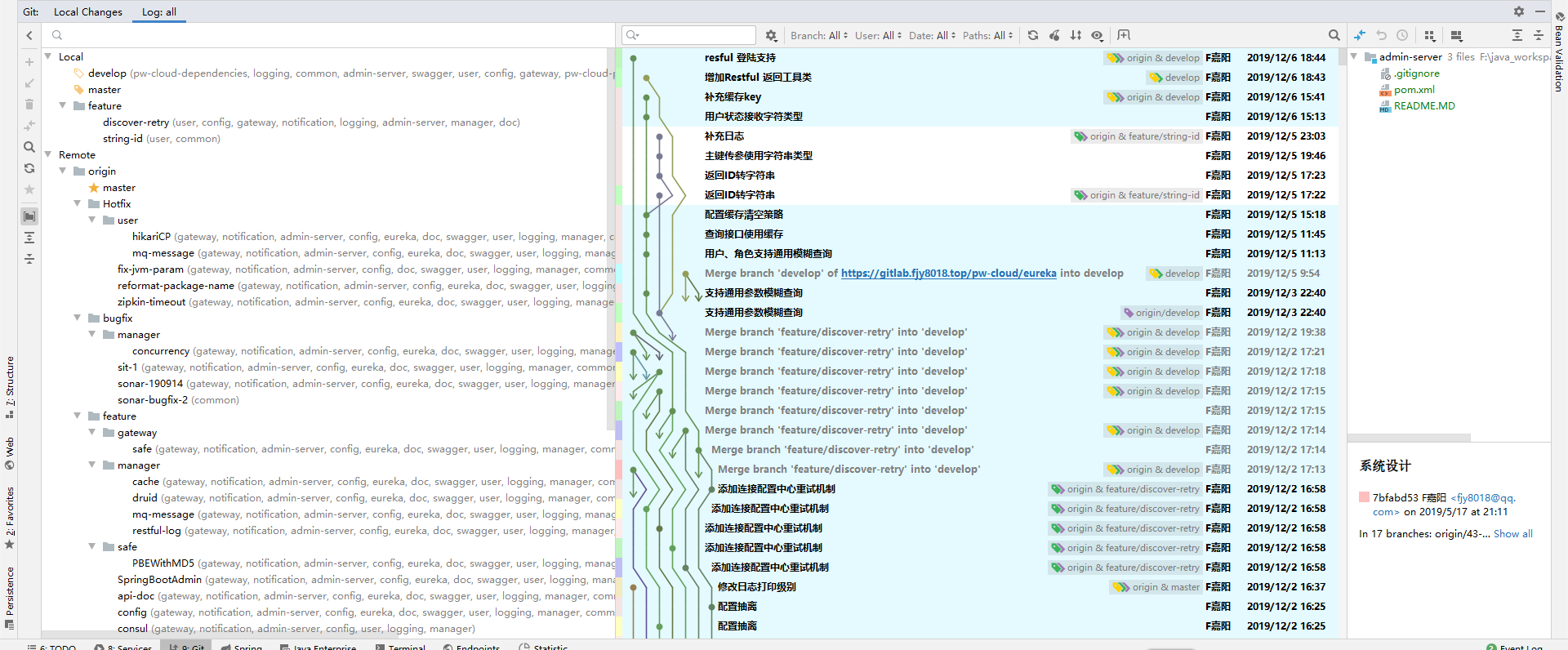Screen dimensions: 1568x650
Task: Switch to Local Changes tab
Action: pos(87,11)
